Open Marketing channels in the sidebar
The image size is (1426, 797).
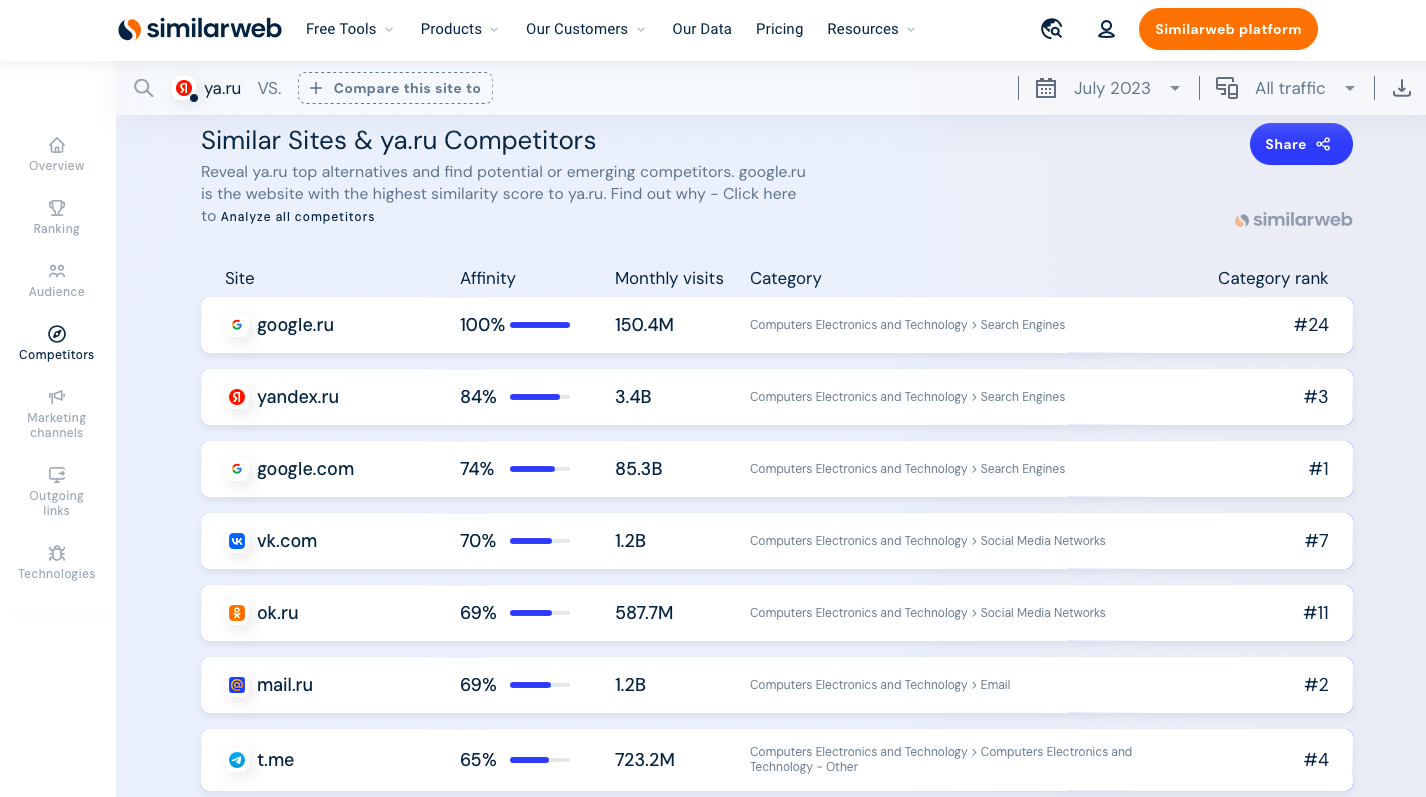click(57, 414)
